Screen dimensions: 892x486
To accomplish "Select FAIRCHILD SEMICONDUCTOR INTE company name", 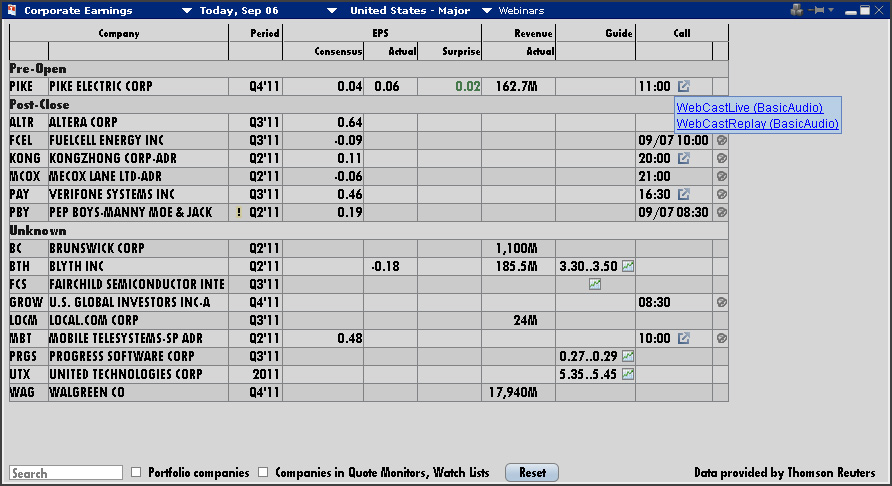I will 137,284.
